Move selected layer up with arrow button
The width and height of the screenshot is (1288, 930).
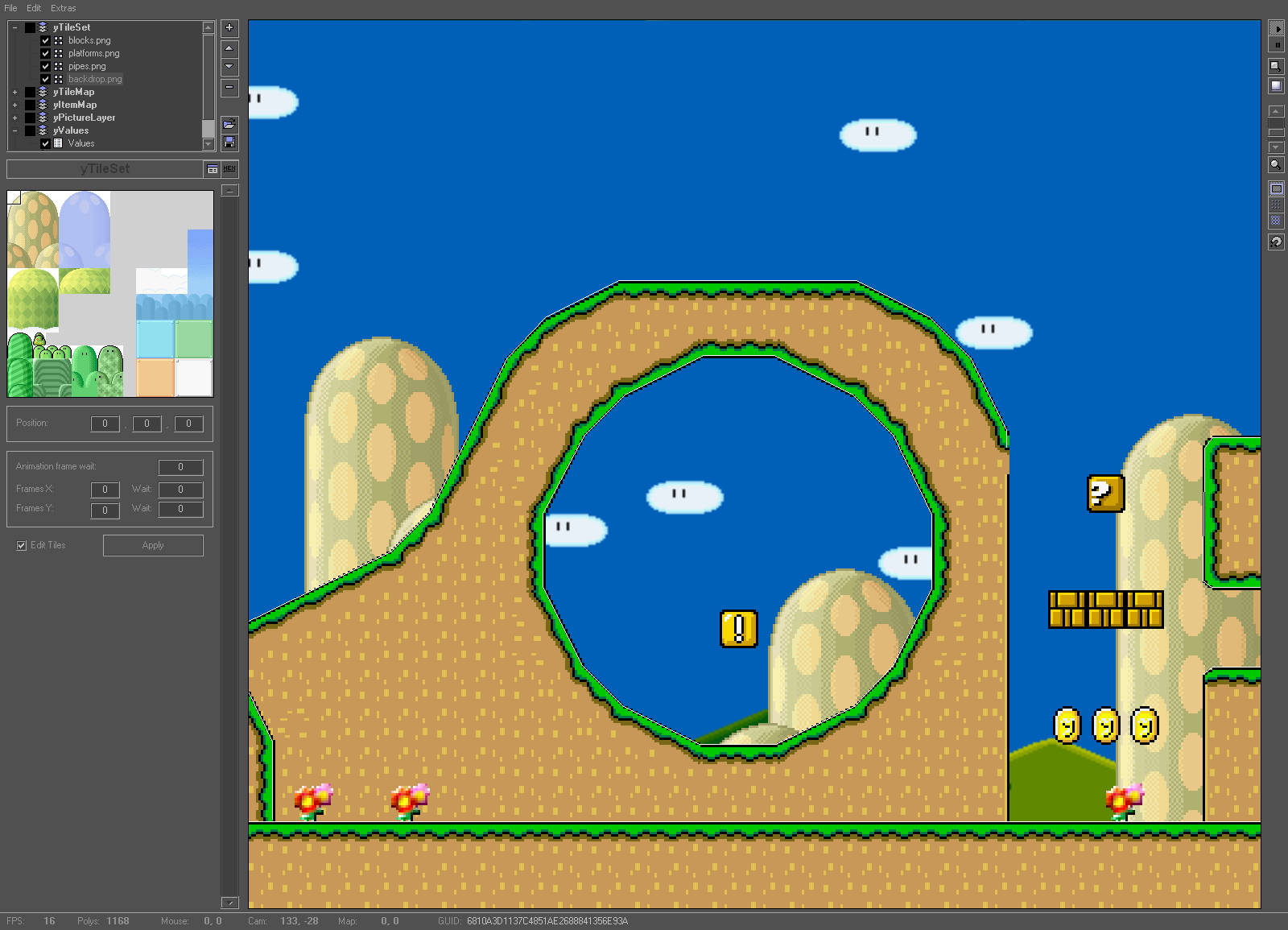[x=229, y=48]
